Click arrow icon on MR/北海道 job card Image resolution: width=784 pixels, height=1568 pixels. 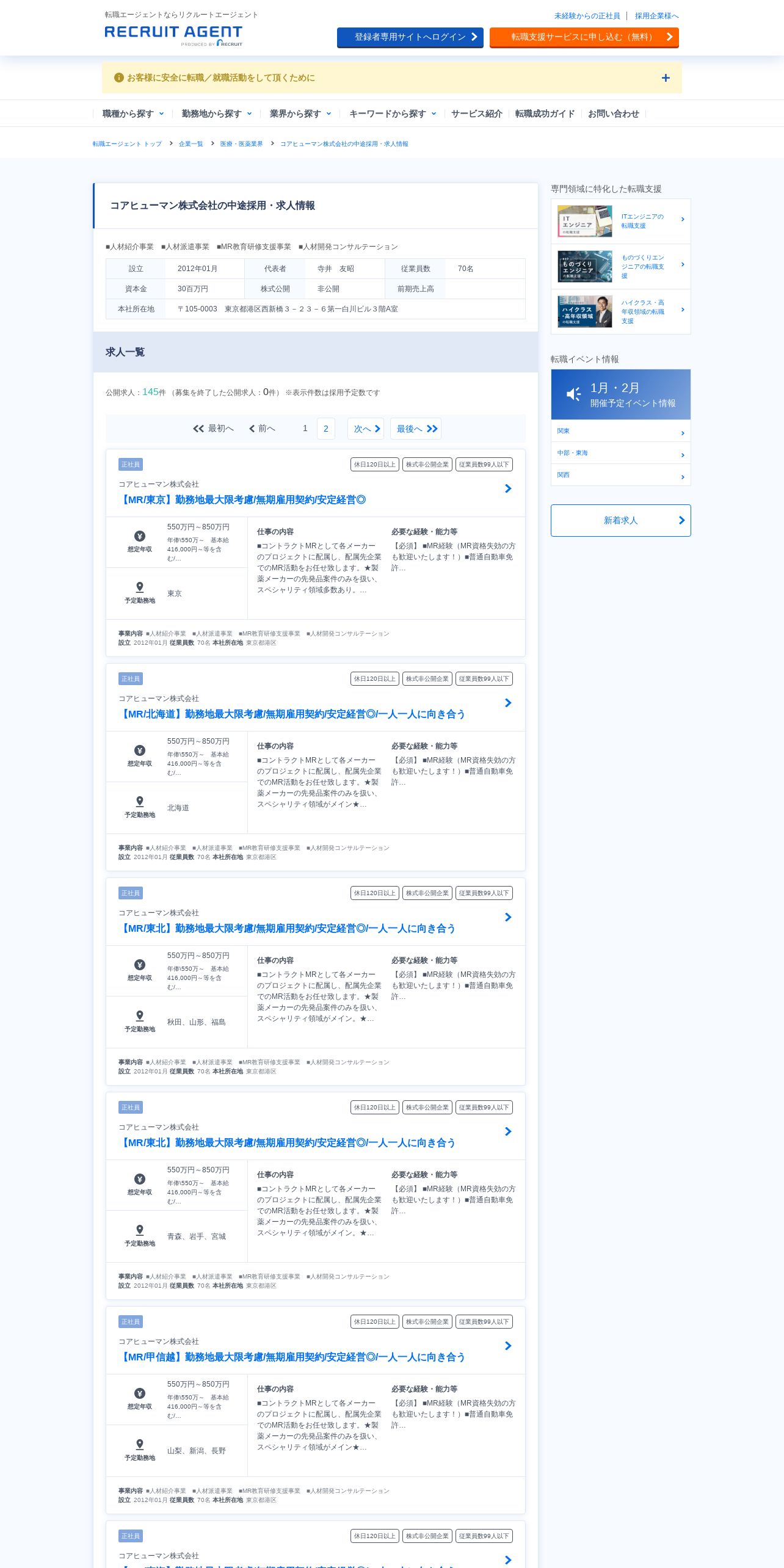click(x=508, y=703)
